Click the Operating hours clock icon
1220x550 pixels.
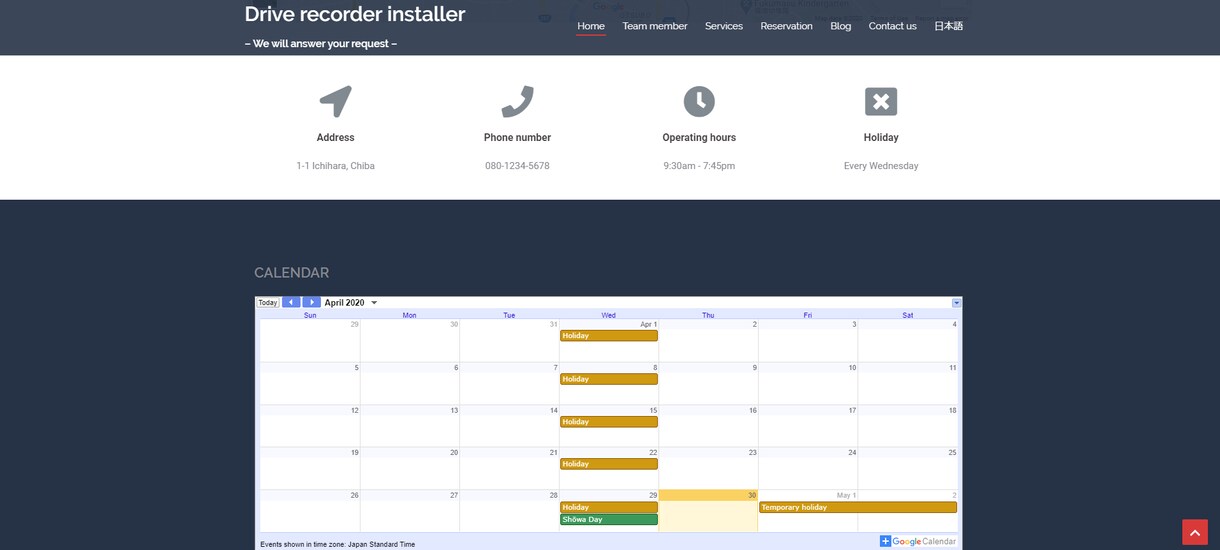pos(699,101)
